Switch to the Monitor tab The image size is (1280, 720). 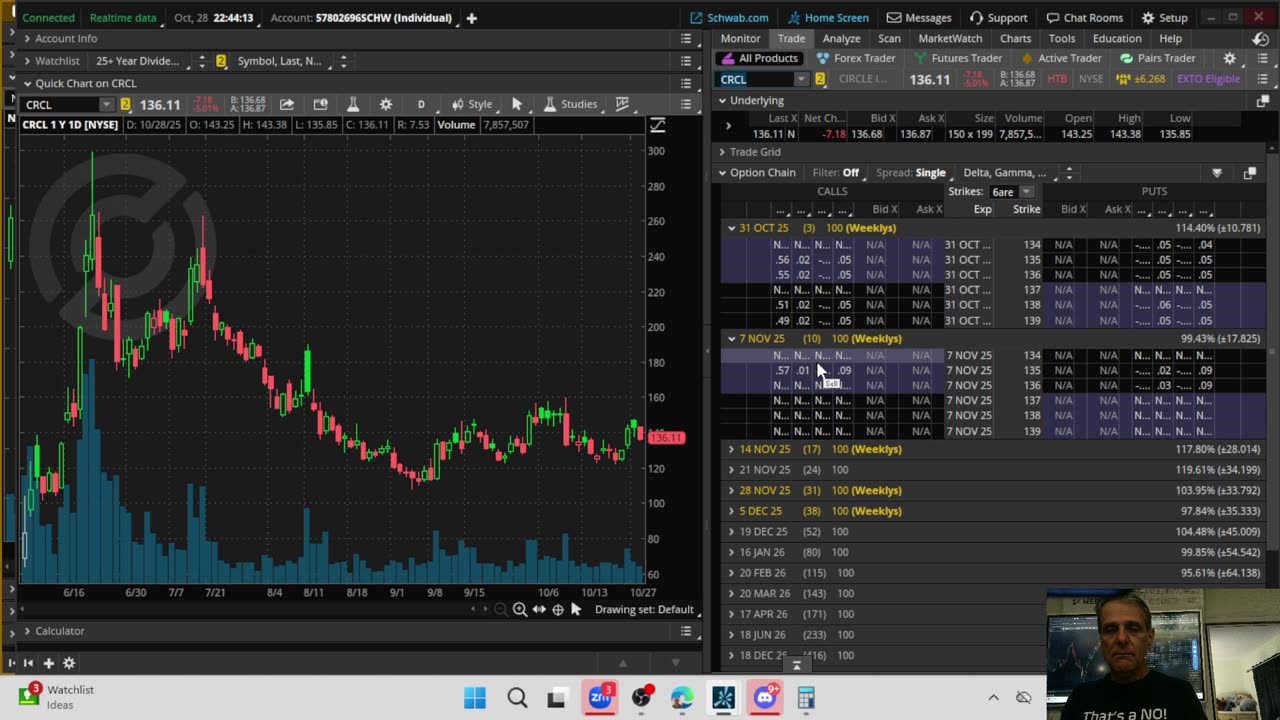740,38
